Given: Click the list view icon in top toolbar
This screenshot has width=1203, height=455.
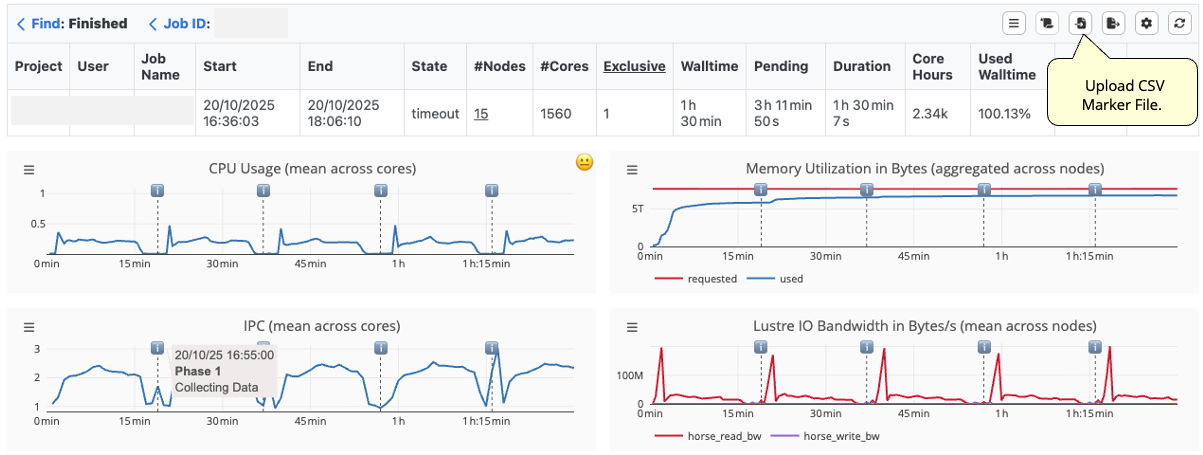Looking at the screenshot, I should [x=1014, y=23].
